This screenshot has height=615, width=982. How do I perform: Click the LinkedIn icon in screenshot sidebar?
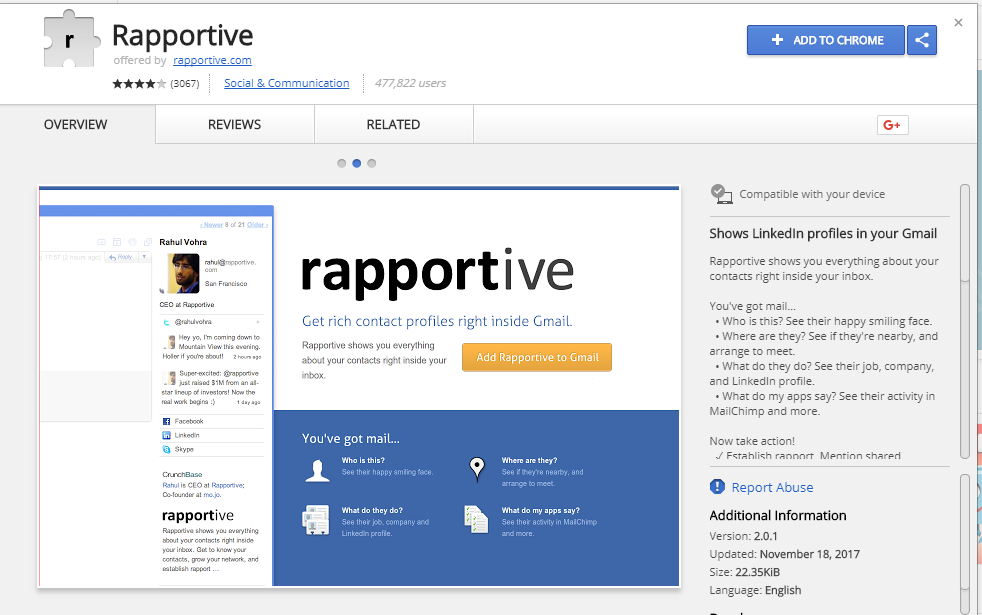tap(167, 435)
